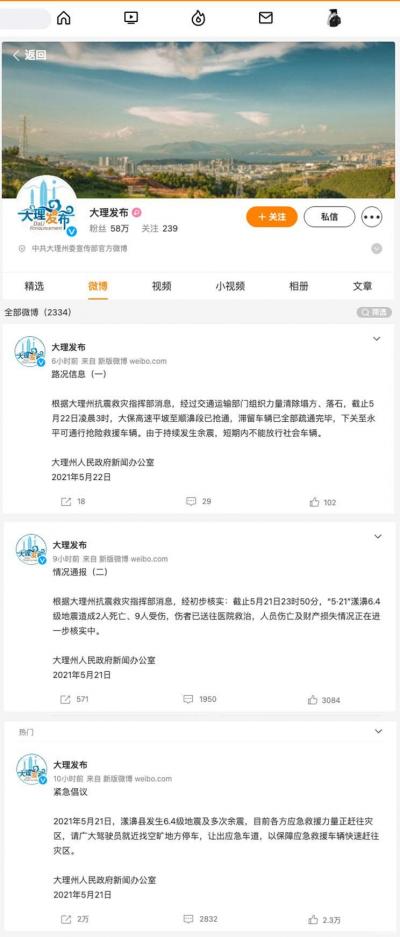
Task: Expand the menu chevron on 路况信息 post
Action: pos(377,339)
